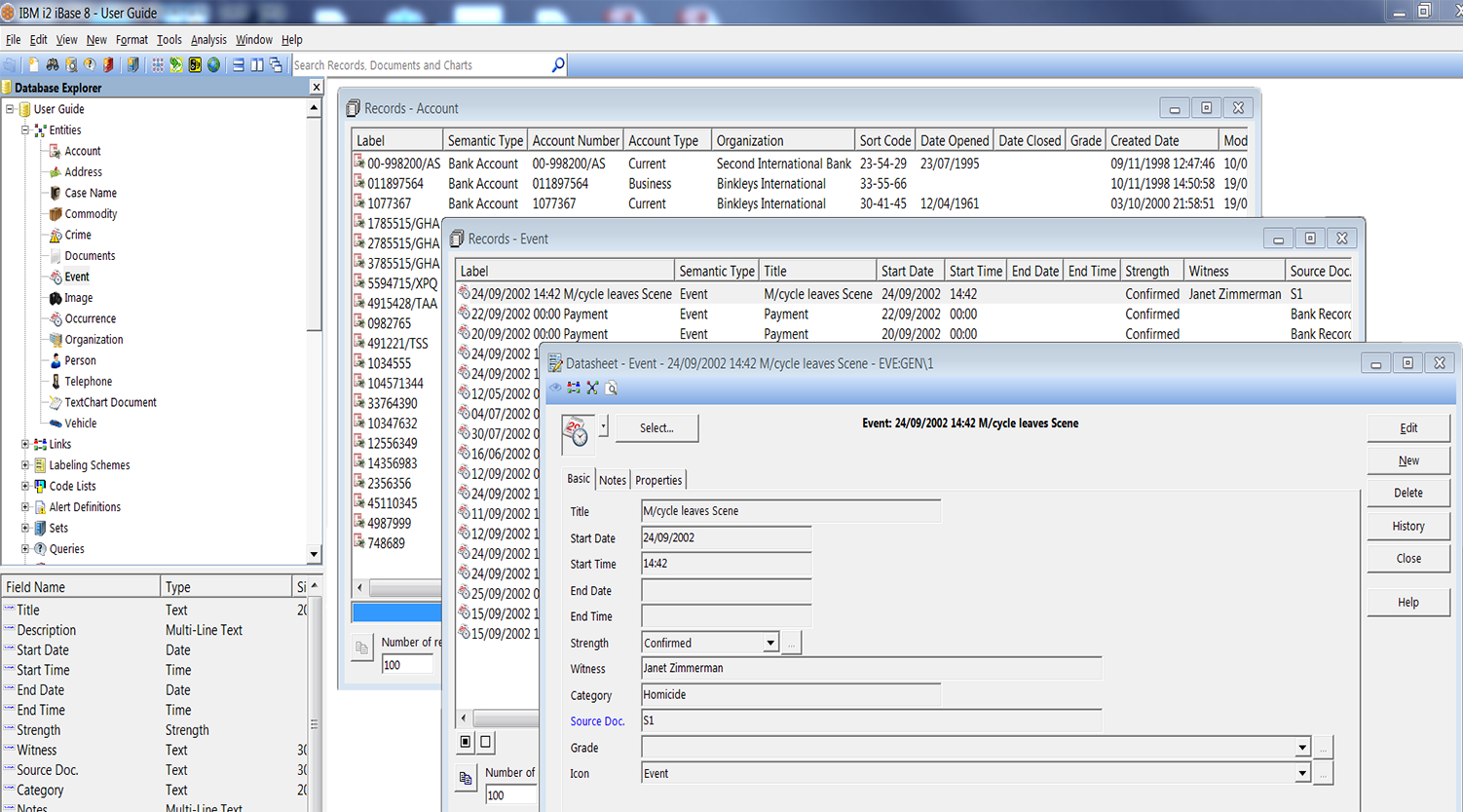Click the Help button in Datasheet
1463x812 pixels.
click(x=1408, y=603)
